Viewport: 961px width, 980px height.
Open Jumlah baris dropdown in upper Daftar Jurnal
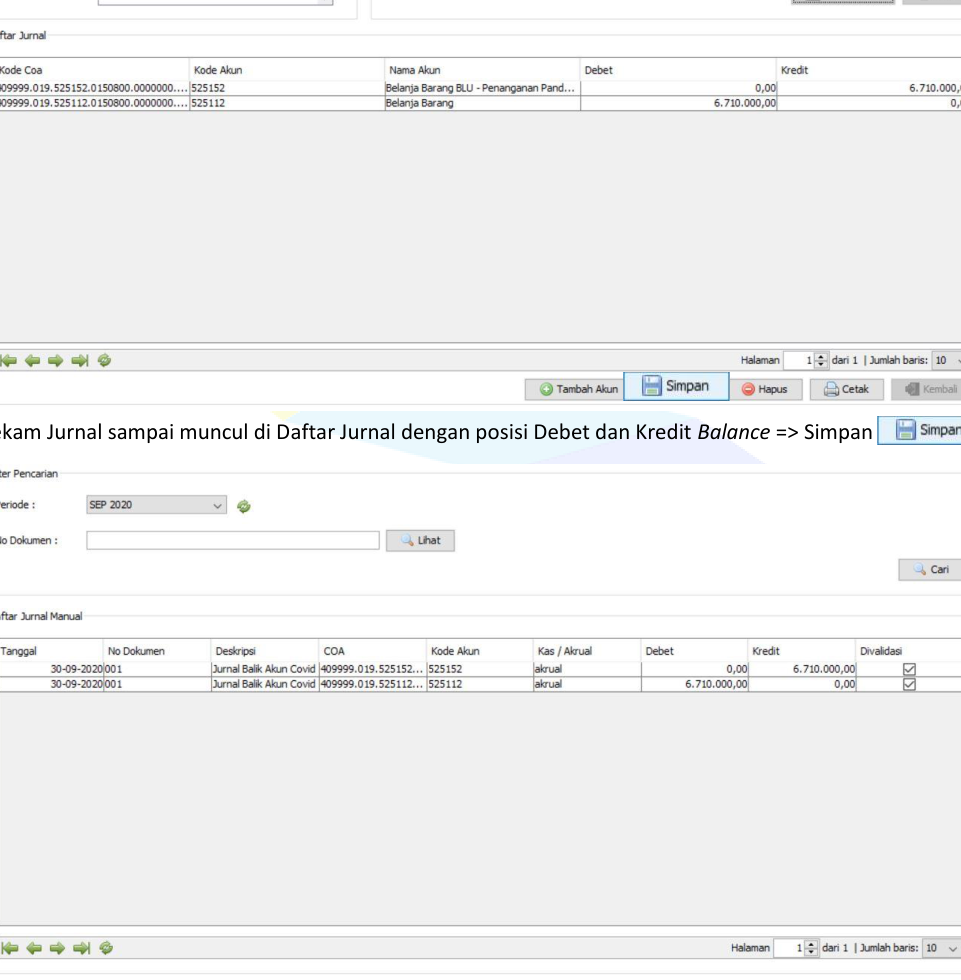tap(943, 357)
